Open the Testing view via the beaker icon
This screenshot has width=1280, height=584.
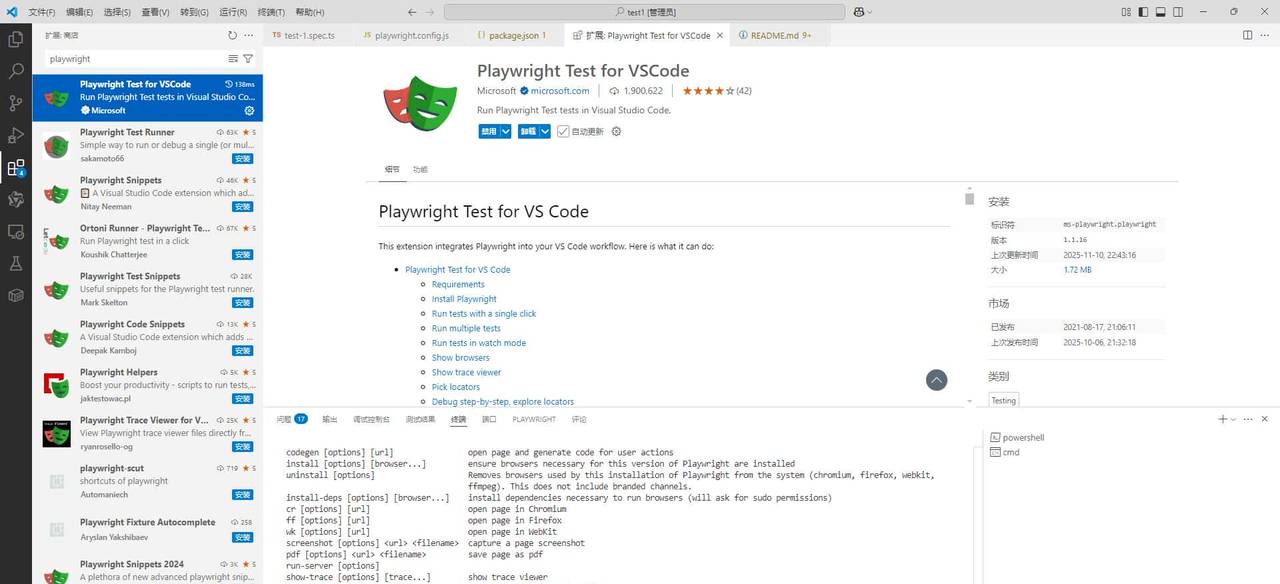click(15, 263)
